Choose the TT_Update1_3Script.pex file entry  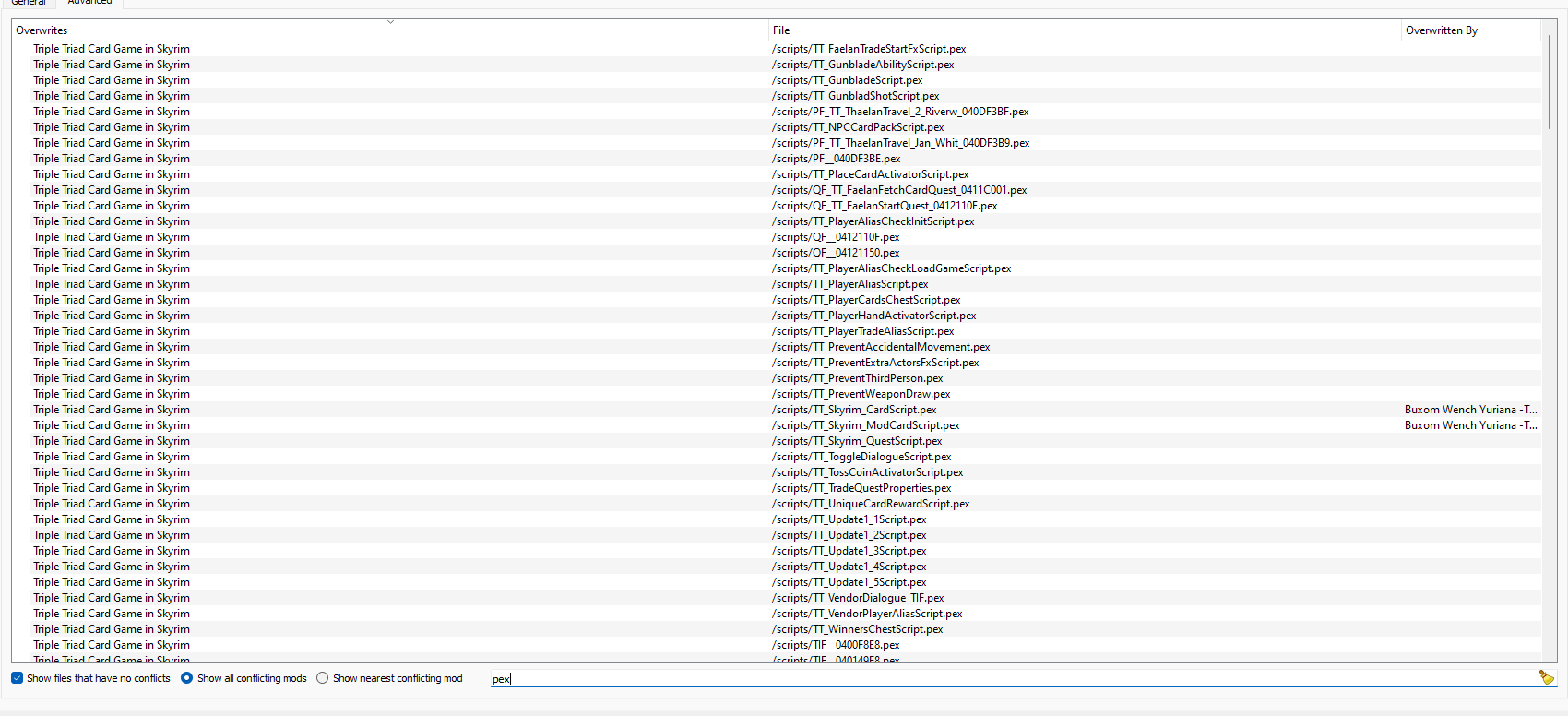[849, 551]
